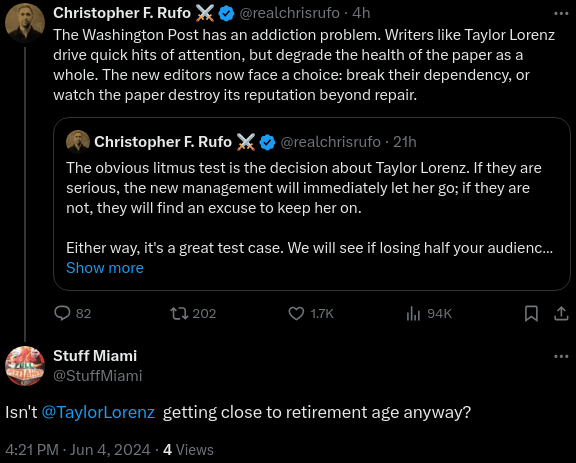Open the quoted tweet about litmus test

[312, 204]
